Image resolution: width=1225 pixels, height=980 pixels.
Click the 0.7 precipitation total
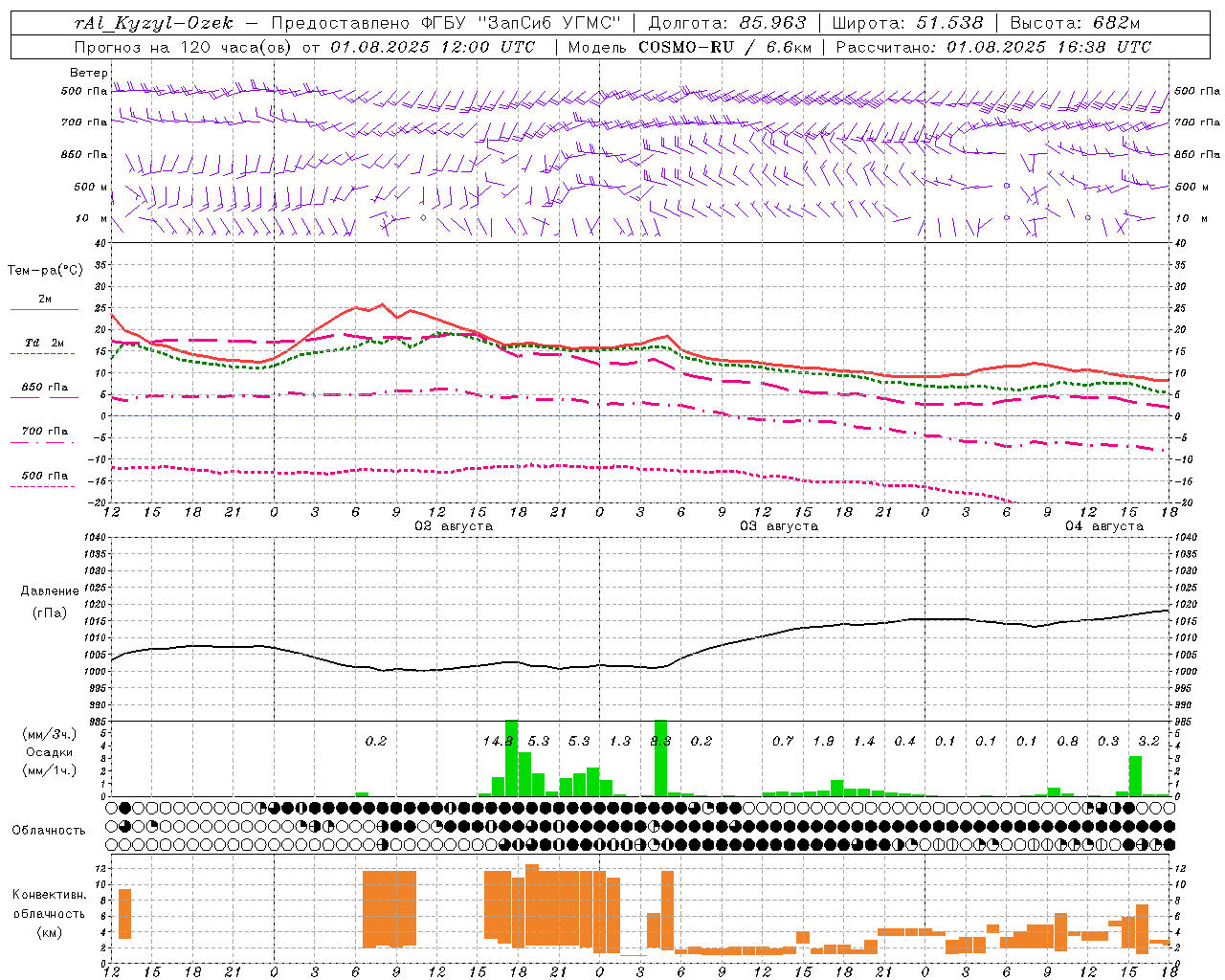[x=783, y=741]
